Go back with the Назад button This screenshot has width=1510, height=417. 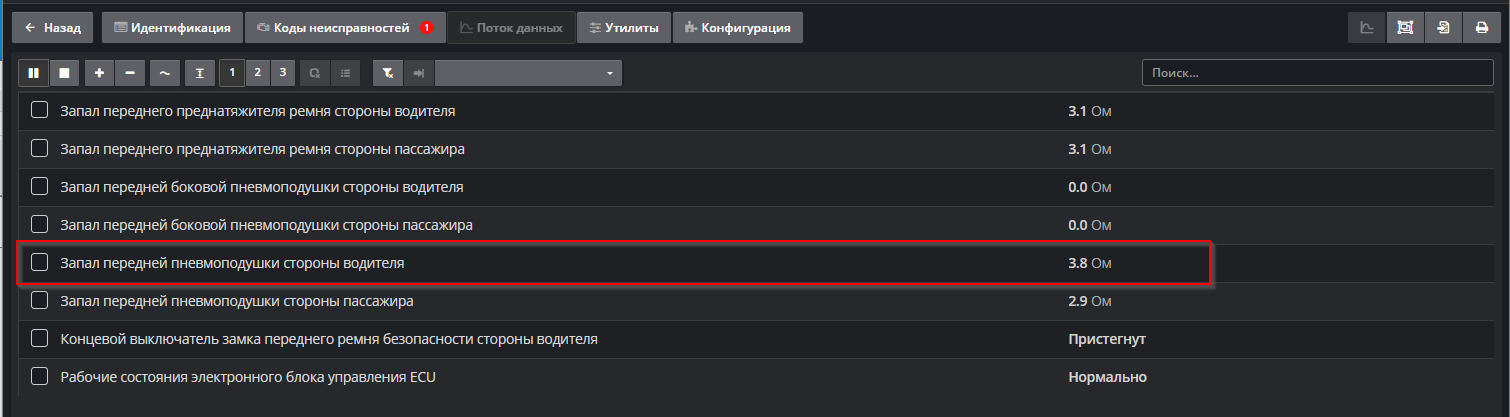[x=53, y=28]
